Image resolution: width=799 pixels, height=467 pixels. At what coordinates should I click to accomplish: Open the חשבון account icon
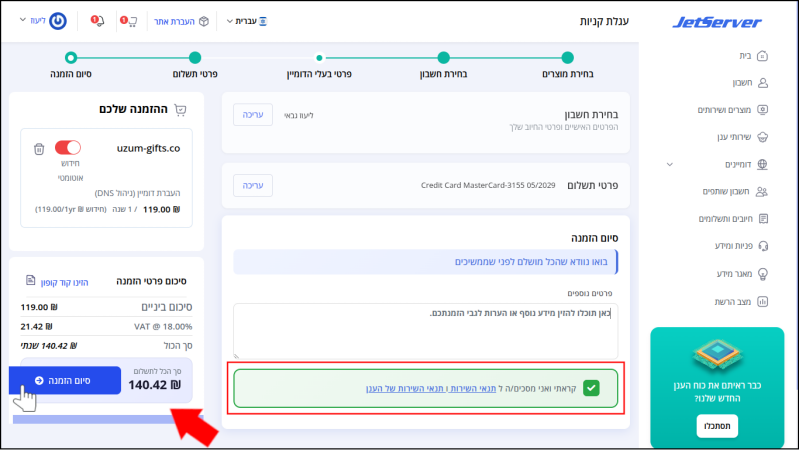(763, 83)
